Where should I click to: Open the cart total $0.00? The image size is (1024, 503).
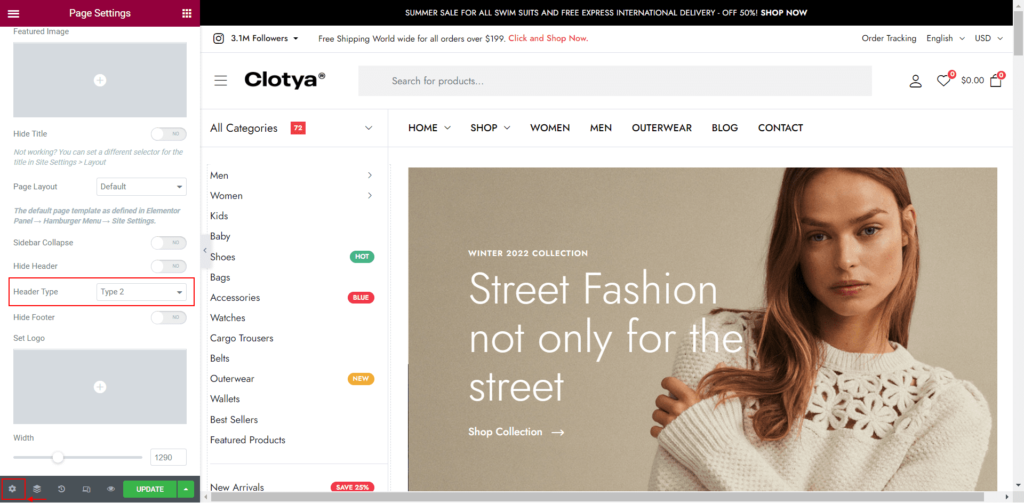(972, 80)
